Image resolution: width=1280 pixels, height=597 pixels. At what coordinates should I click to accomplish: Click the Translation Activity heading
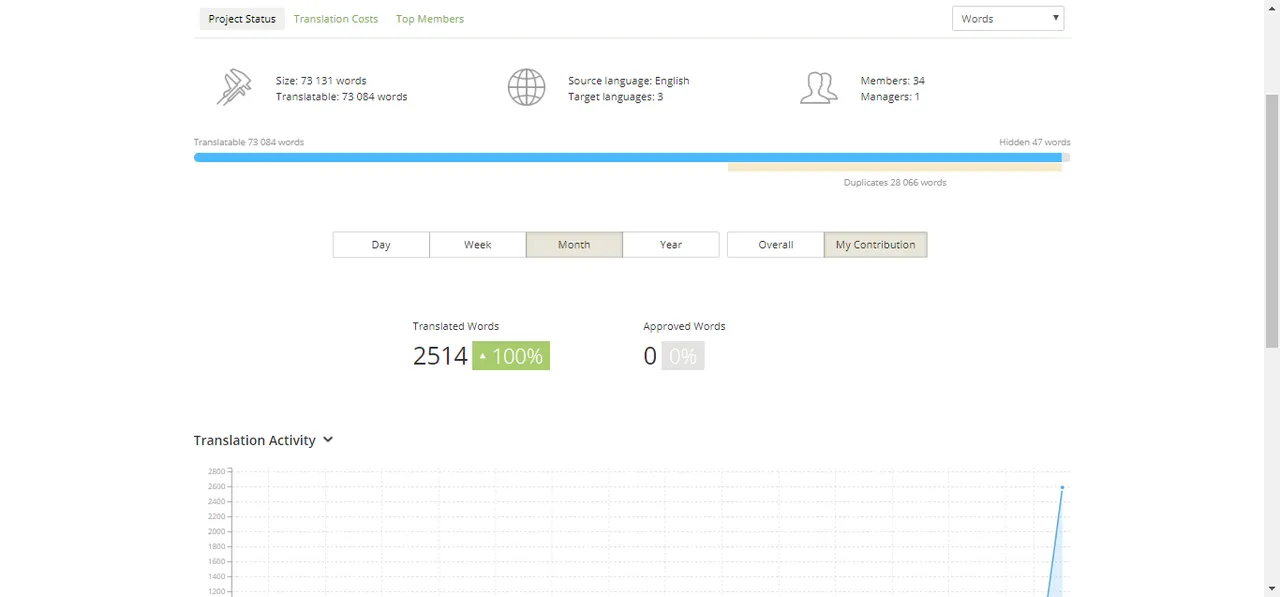pos(255,440)
